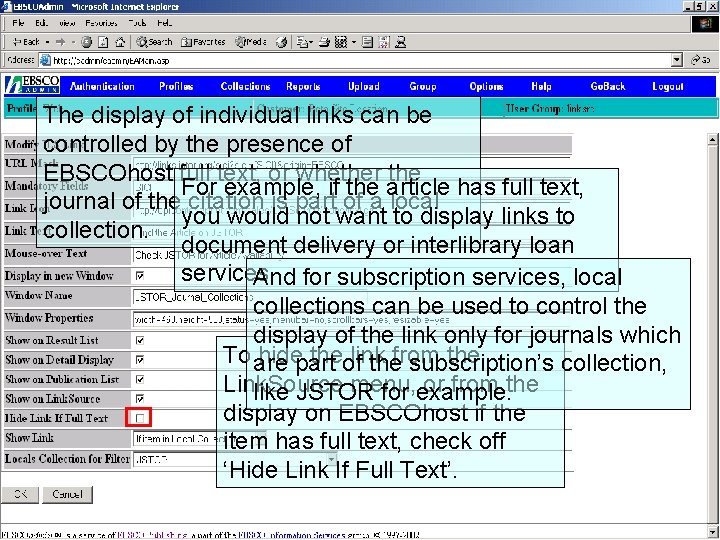The width and height of the screenshot is (720, 540).
Task: Open the Authentication tab
Action: tap(102, 86)
